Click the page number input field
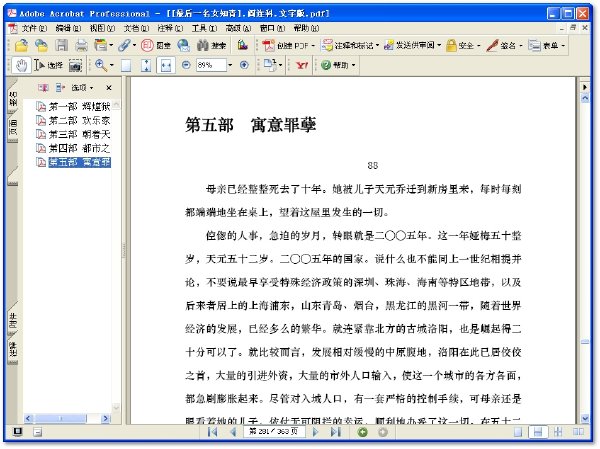The height and width of the screenshot is (449, 600). point(274,432)
